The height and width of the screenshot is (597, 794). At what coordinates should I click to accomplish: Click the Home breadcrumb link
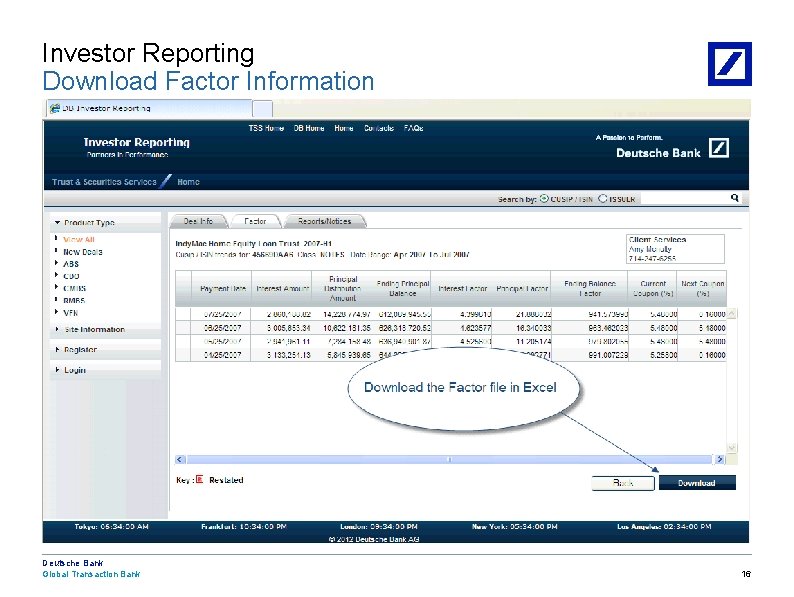188,182
